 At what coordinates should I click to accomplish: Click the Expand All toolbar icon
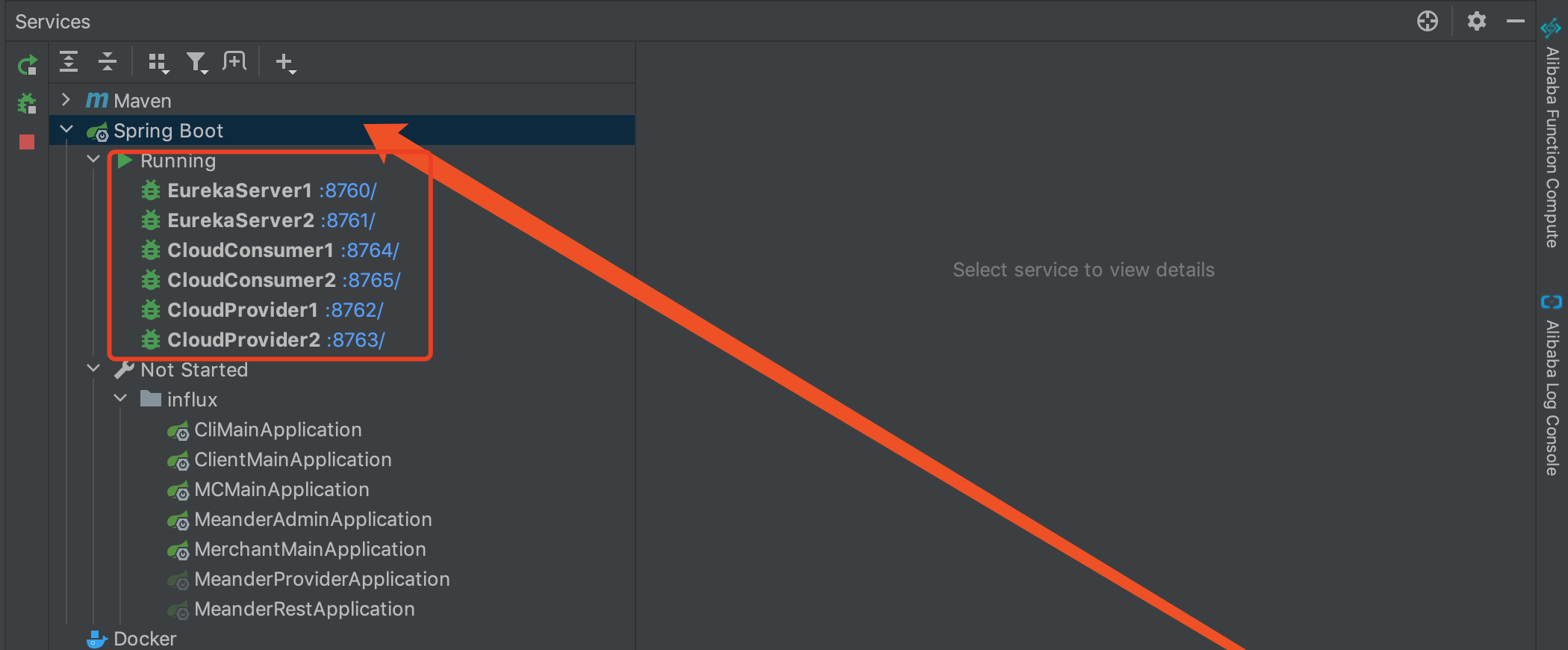click(x=69, y=62)
